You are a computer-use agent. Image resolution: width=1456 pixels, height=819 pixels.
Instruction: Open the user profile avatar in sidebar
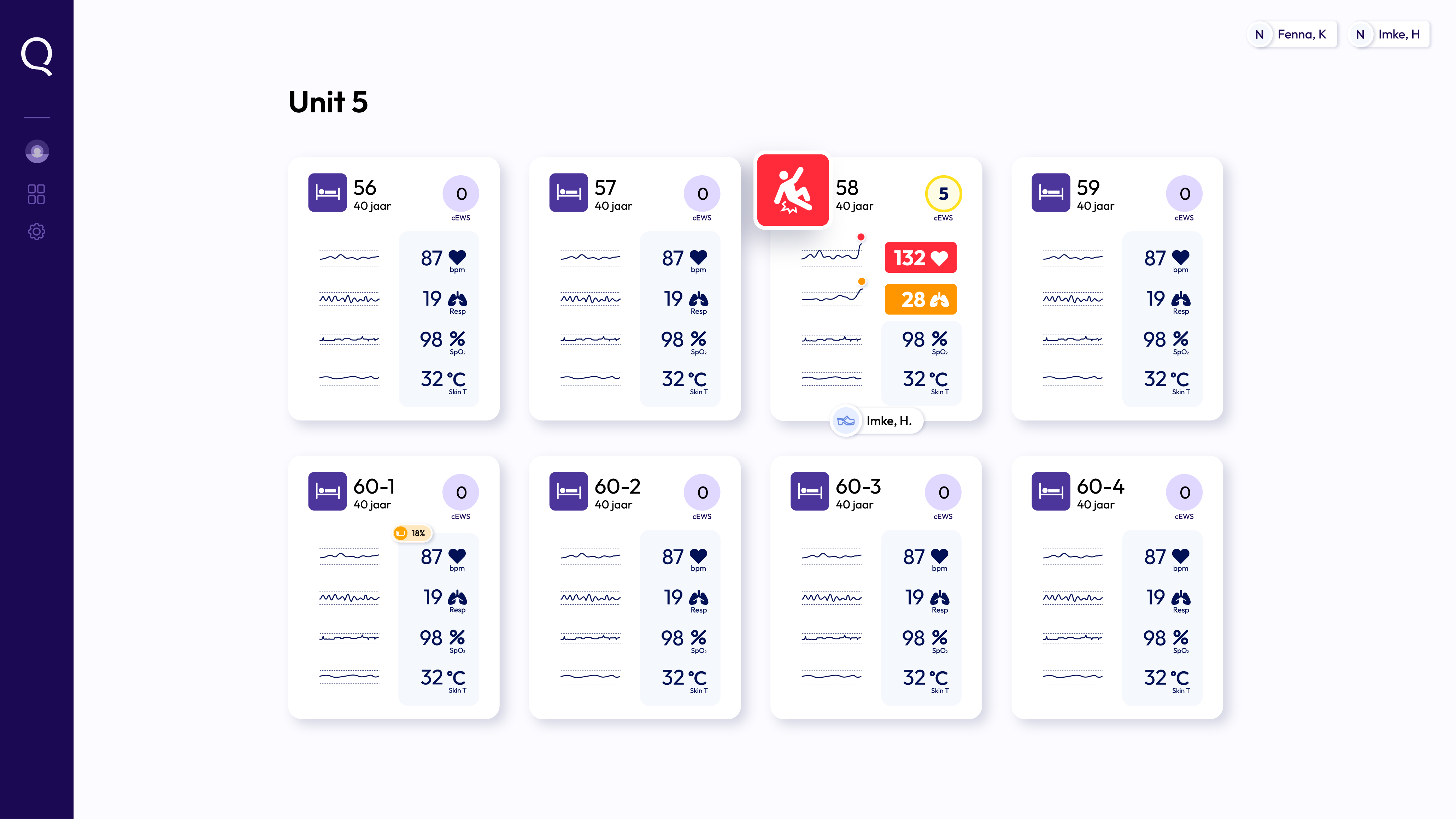tap(37, 152)
